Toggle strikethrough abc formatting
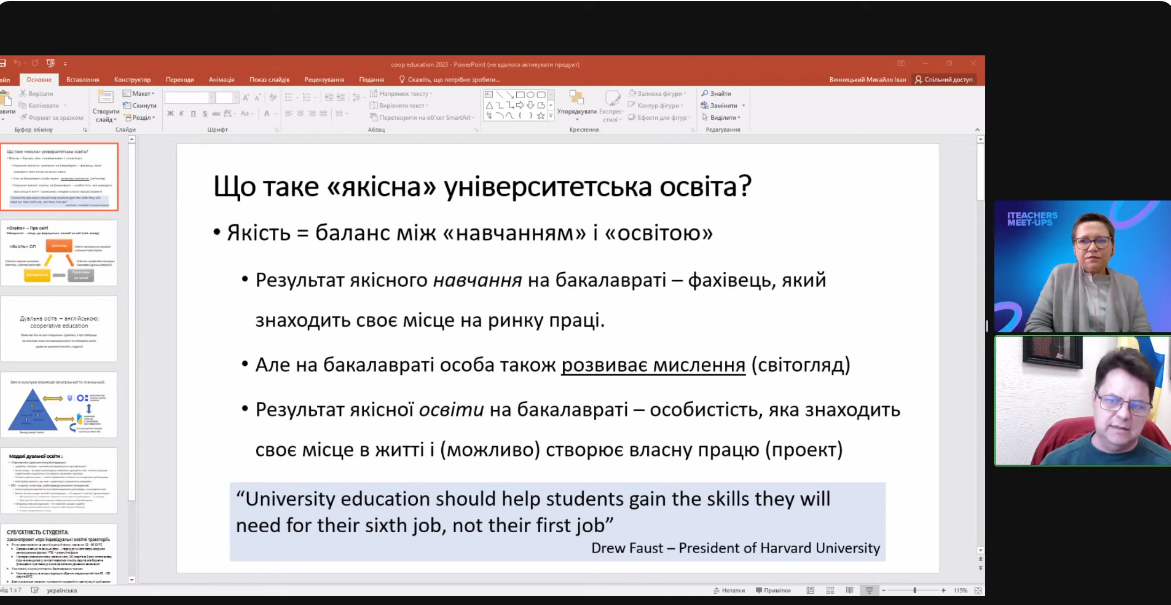The height and width of the screenshot is (605, 1171). tap(217, 114)
